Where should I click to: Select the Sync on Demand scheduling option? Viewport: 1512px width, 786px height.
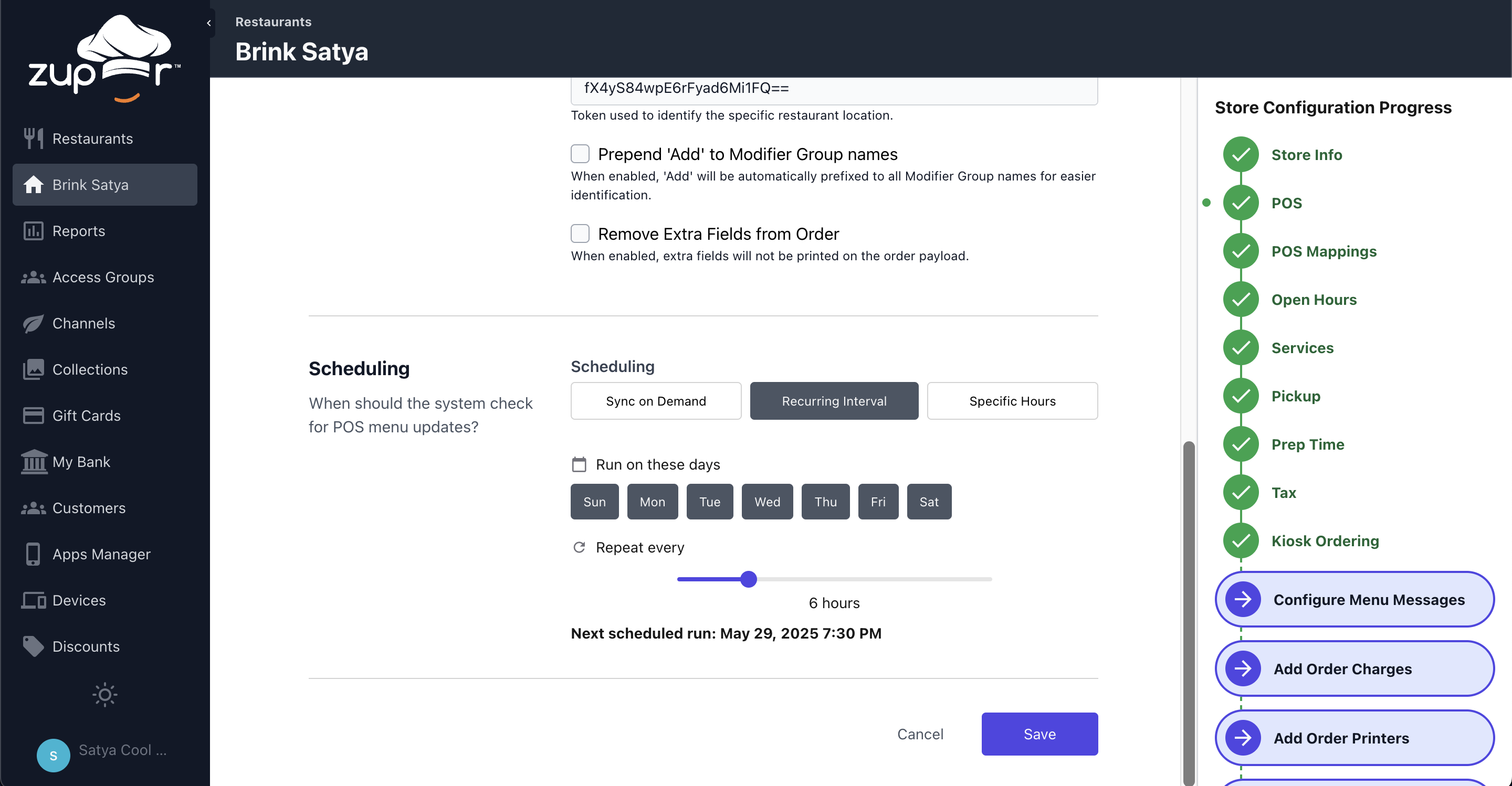pyautogui.click(x=656, y=401)
